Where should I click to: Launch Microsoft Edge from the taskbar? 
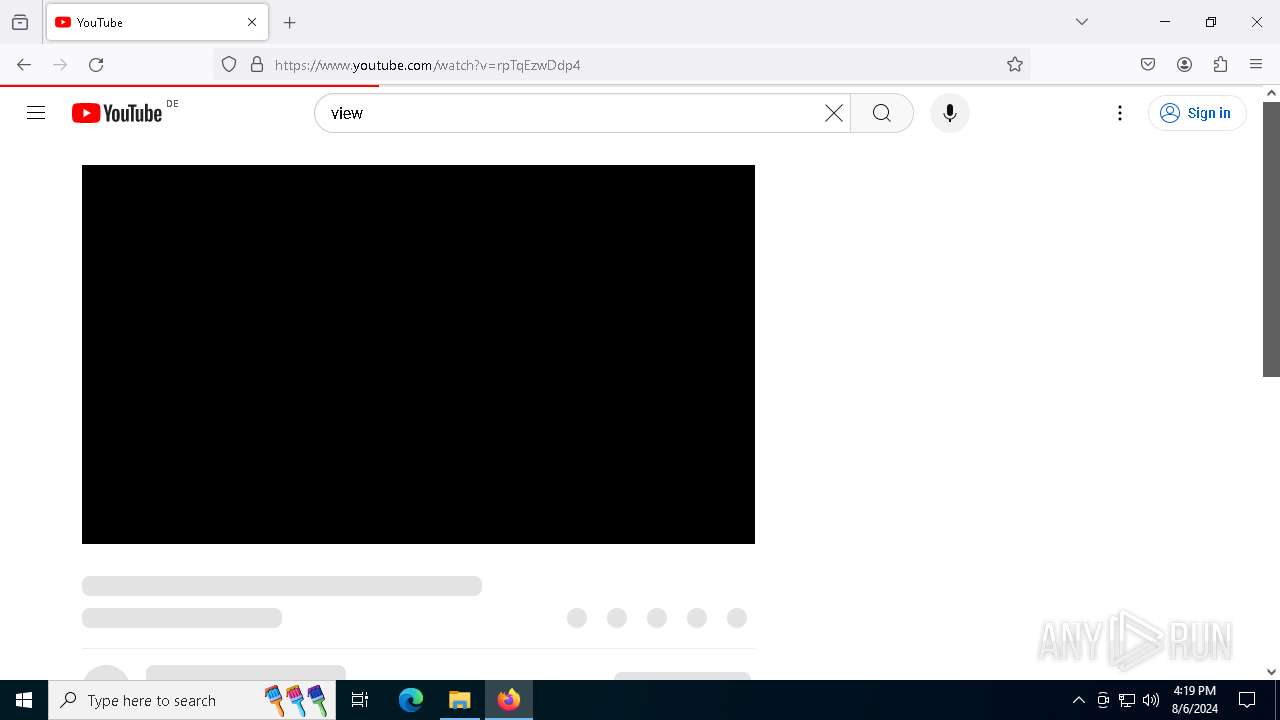point(411,700)
